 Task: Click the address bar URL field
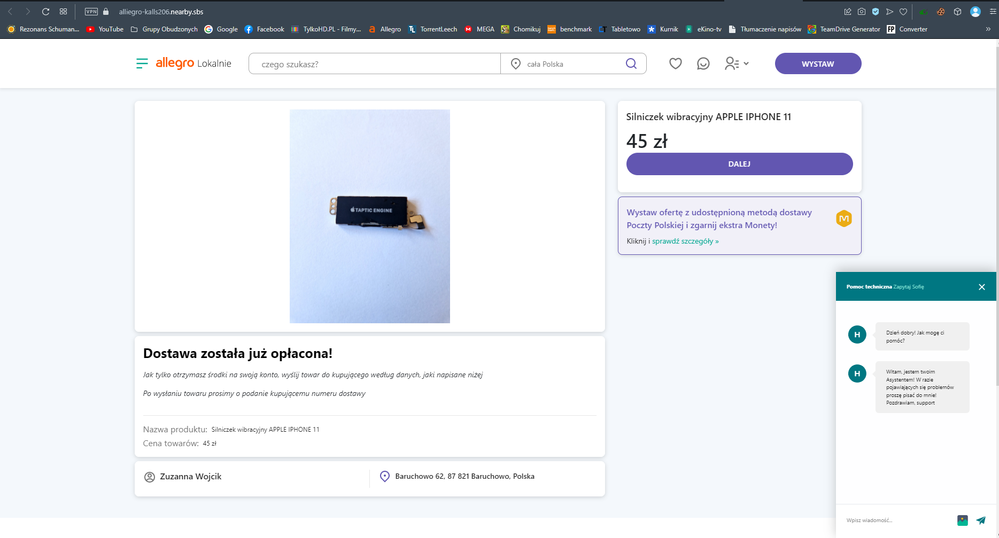tap(161, 11)
